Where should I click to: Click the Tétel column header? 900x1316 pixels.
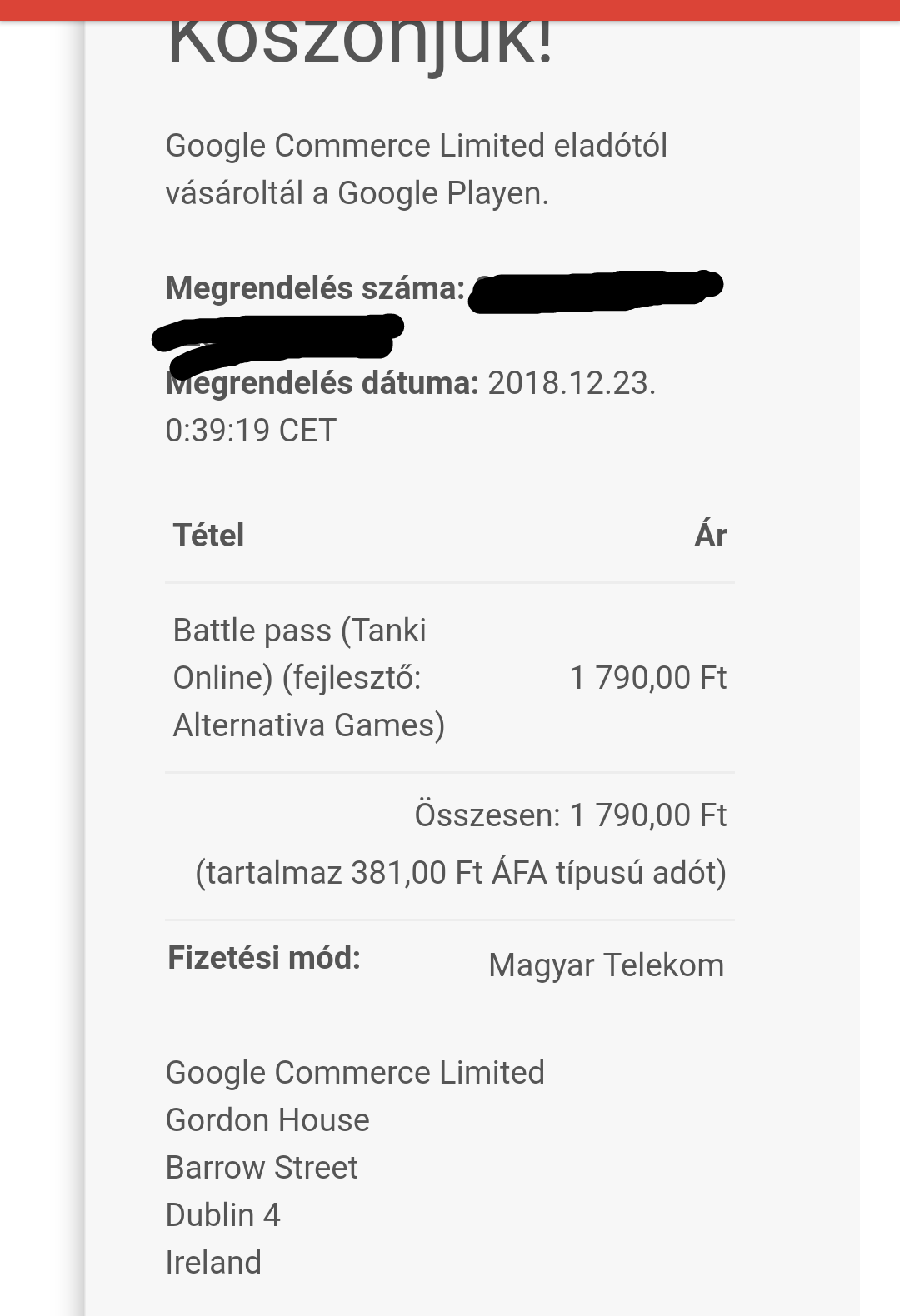point(208,536)
